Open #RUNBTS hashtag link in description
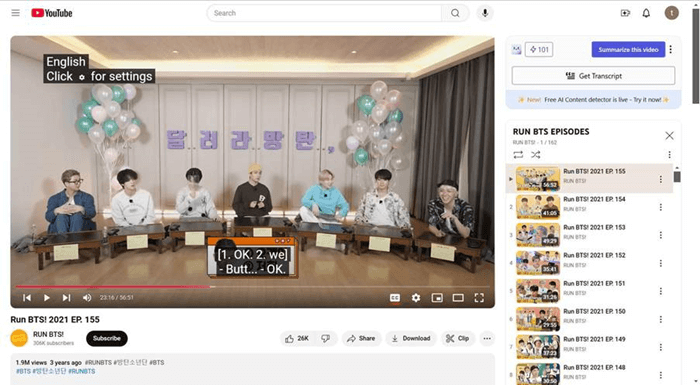 pos(82,371)
